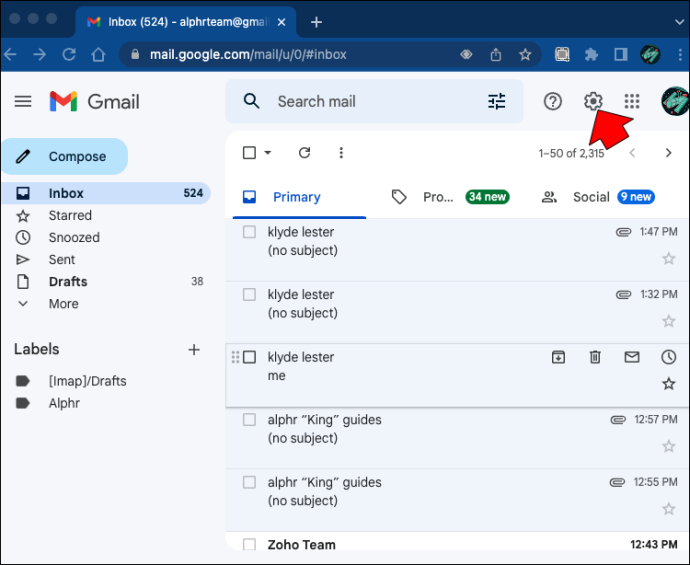This screenshot has height=565, width=690.
Task: Star the 12:55 PM alphr guides email
Action: (x=668, y=509)
